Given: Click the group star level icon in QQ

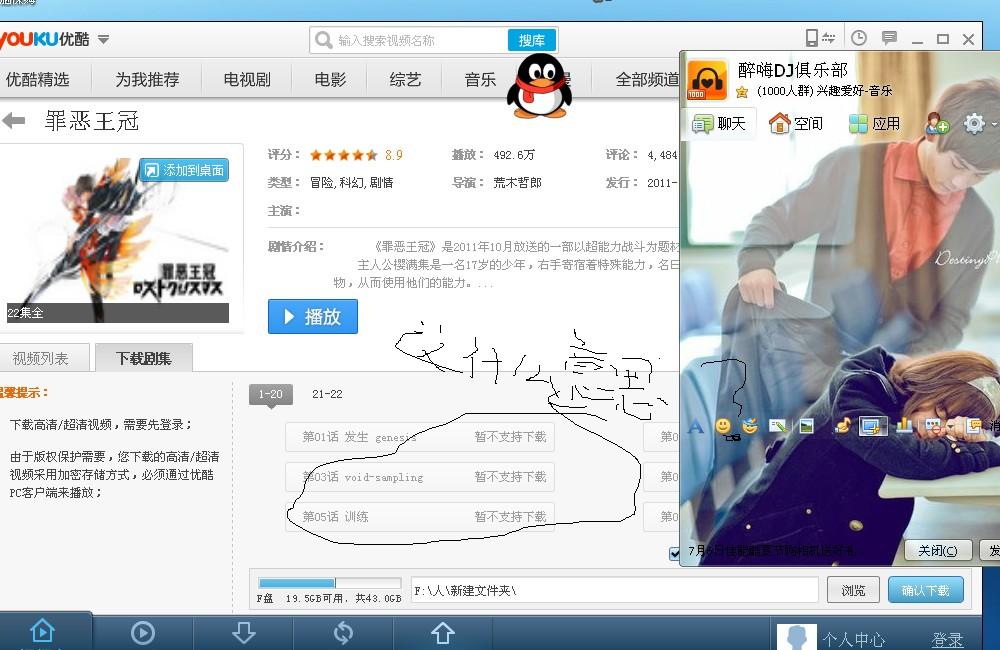Looking at the screenshot, I should 742,92.
